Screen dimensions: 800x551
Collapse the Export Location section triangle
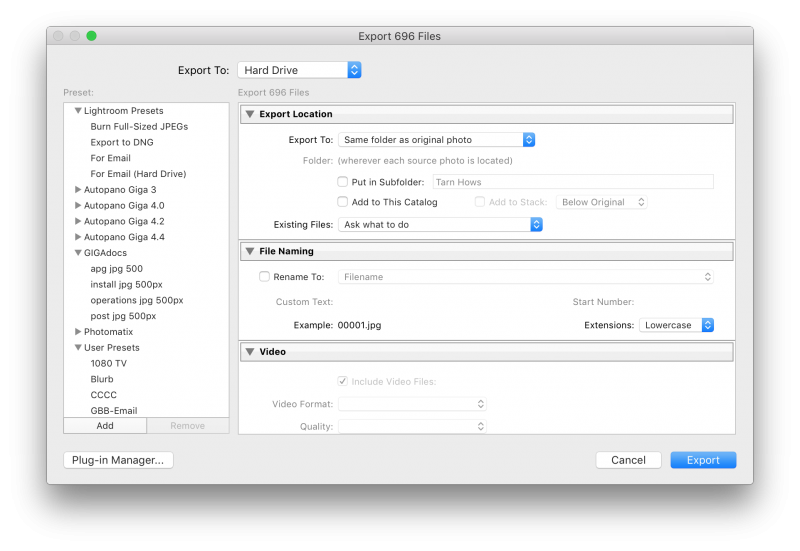(250, 115)
